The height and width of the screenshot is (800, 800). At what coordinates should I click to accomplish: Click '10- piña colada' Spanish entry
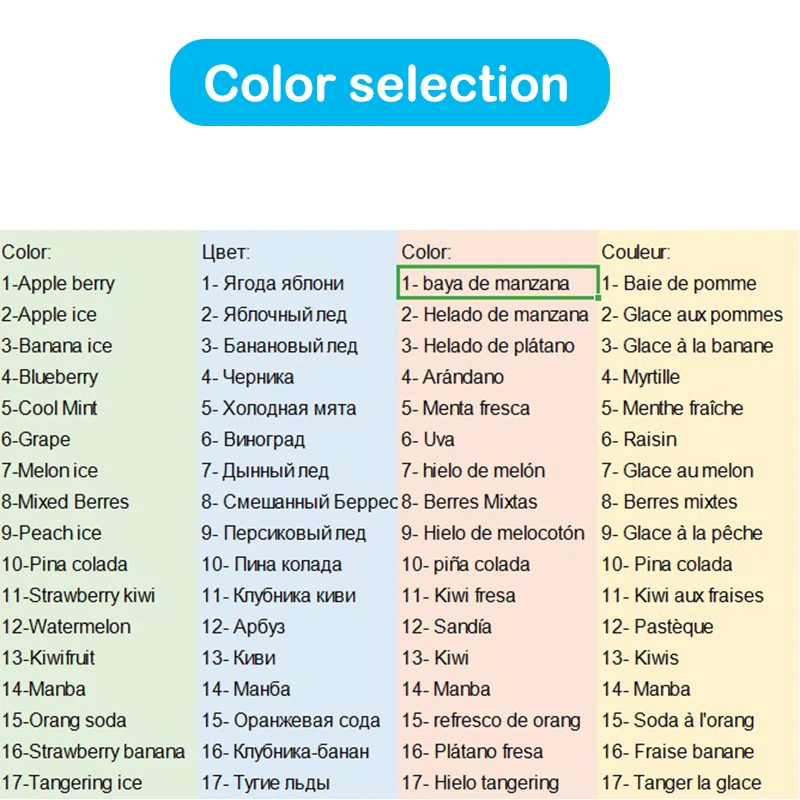tap(466, 564)
